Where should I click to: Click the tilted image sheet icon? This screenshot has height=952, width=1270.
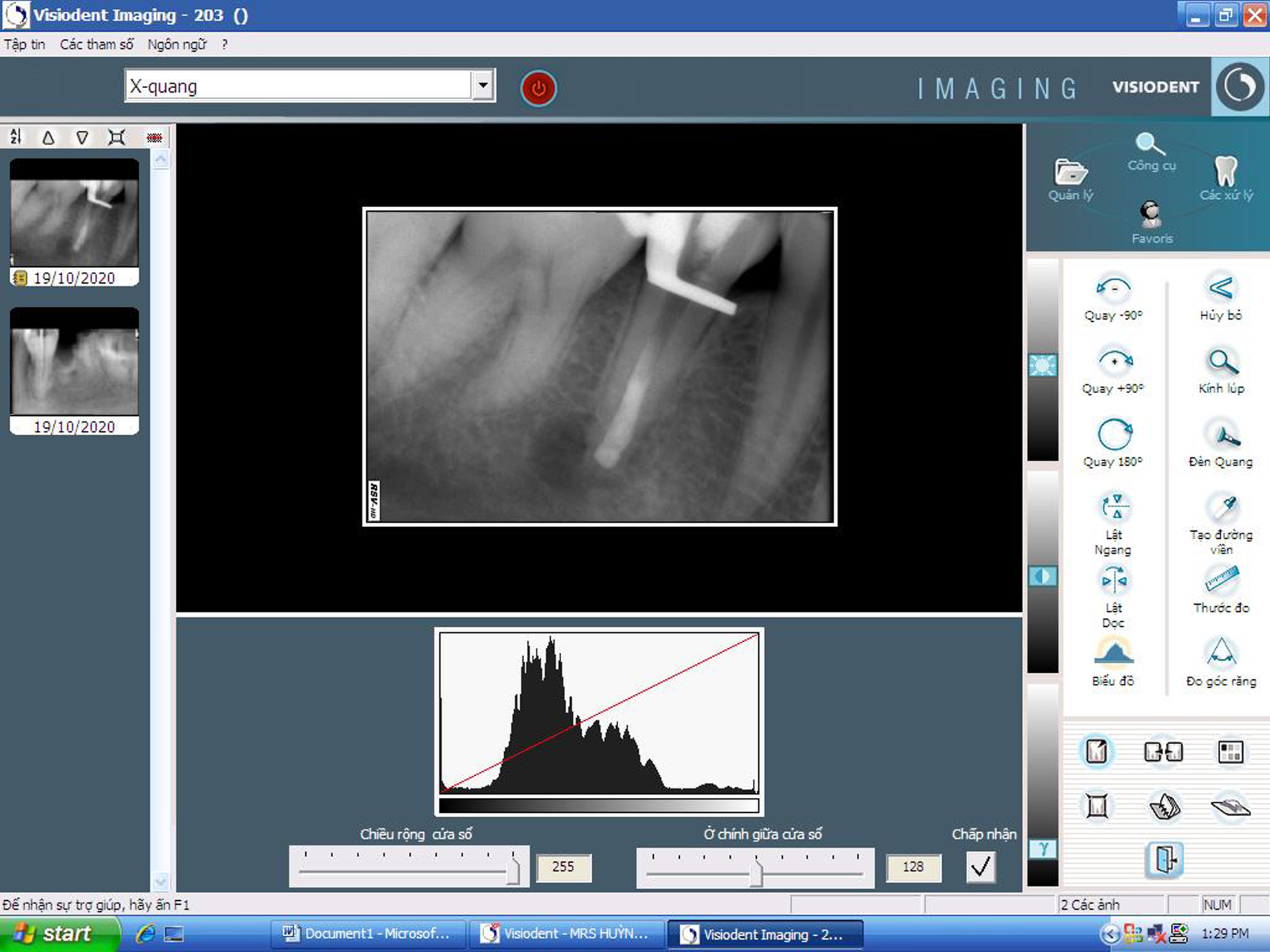coord(1164,806)
